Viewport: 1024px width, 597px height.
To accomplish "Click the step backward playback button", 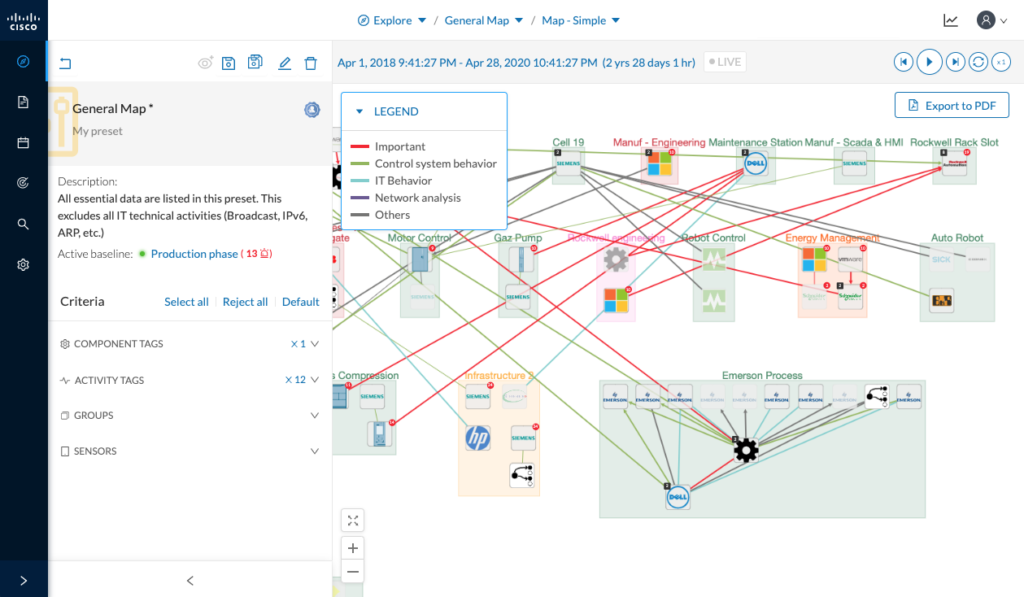I will coord(903,62).
